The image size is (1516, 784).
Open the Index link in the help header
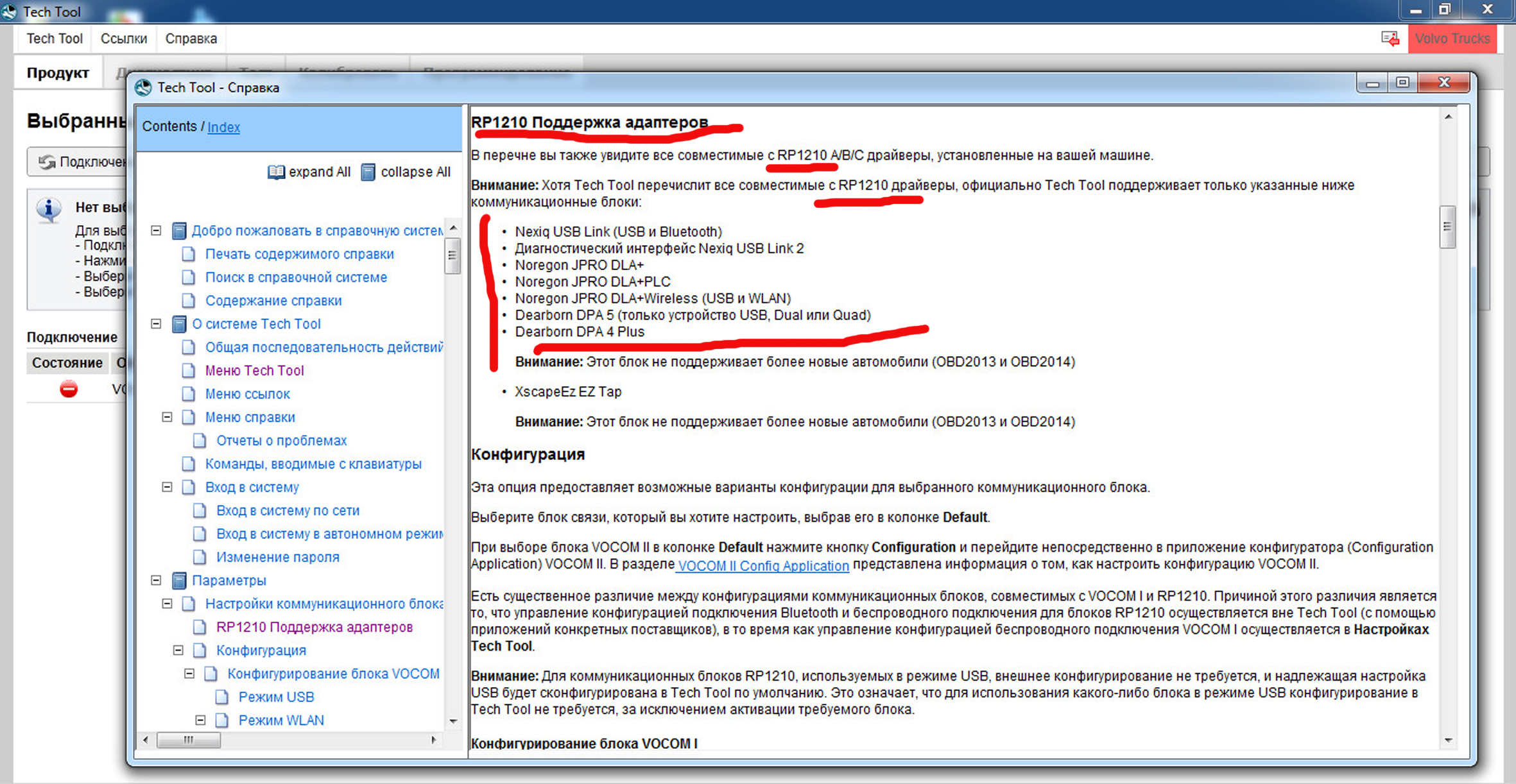(x=223, y=127)
